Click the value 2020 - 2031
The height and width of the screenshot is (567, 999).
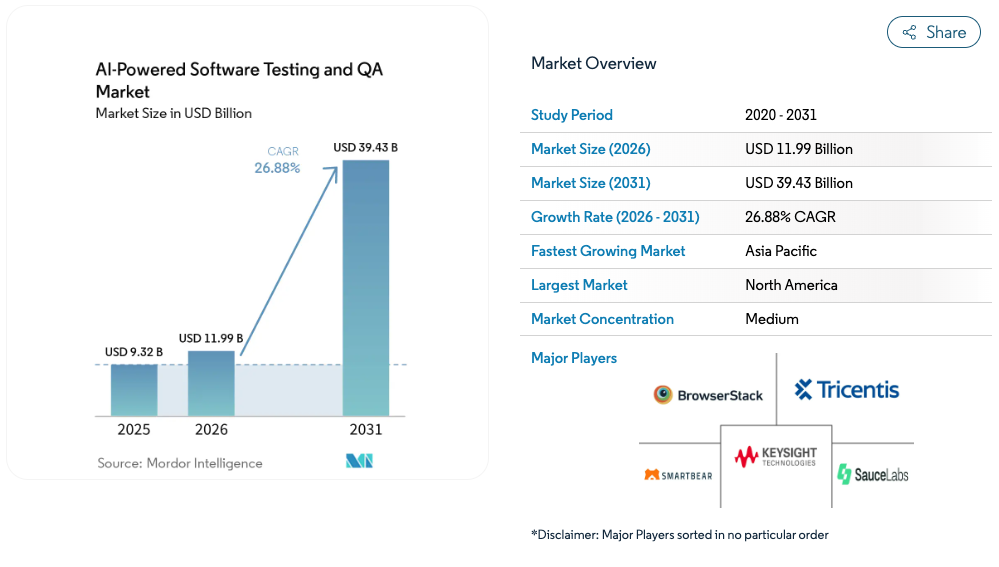pos(780,115)
